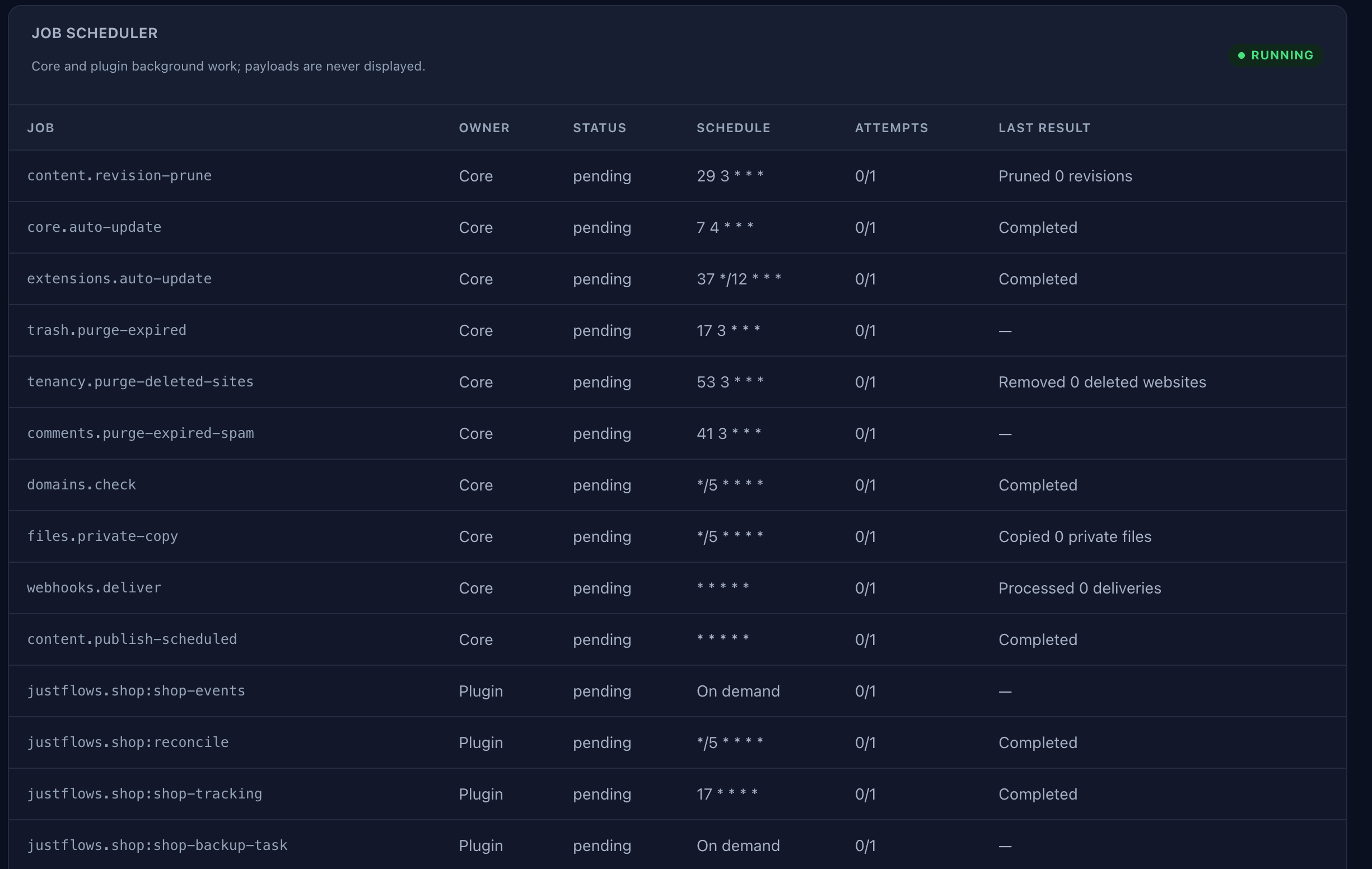Select the SCHEDULE column header
The width and height of the screenshot is (1372, 869).
[733, 128]
